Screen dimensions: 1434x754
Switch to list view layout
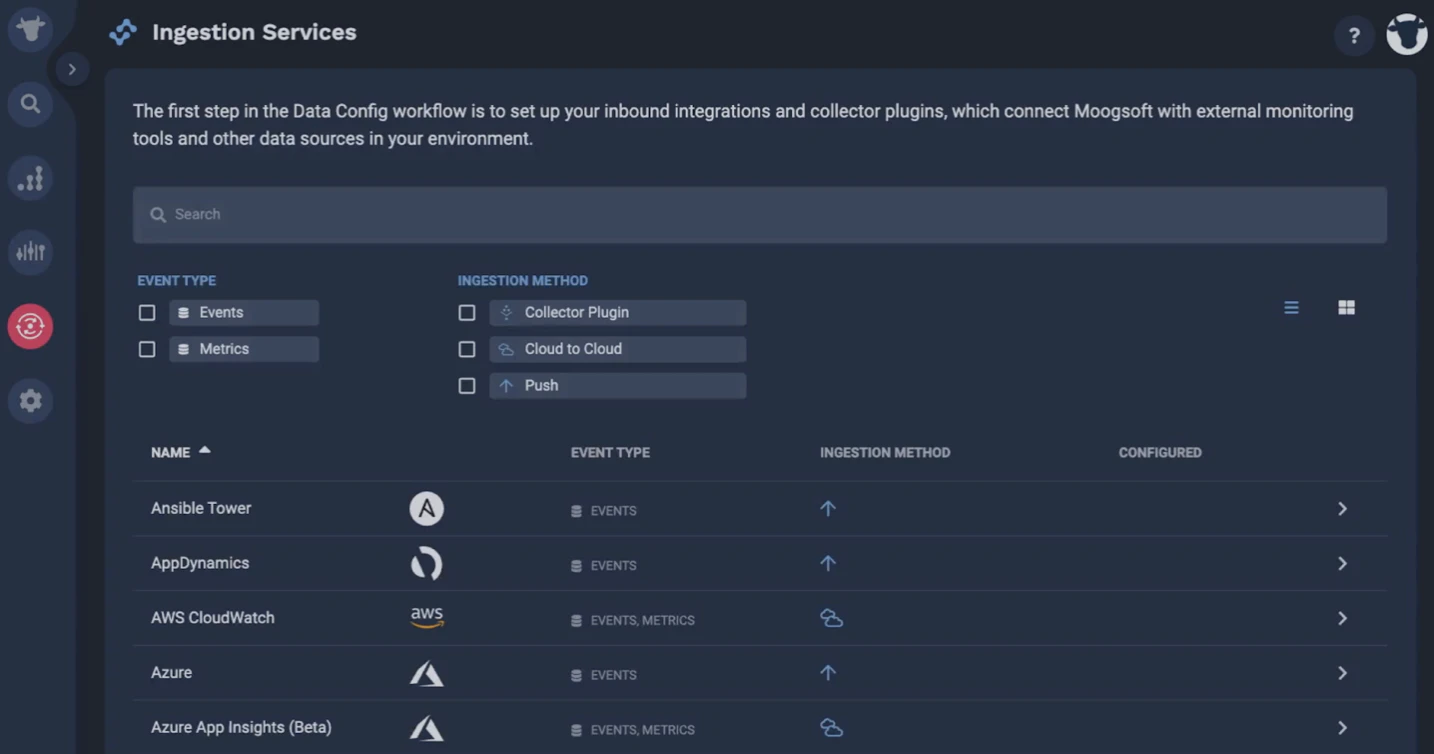coord(1291,307)
